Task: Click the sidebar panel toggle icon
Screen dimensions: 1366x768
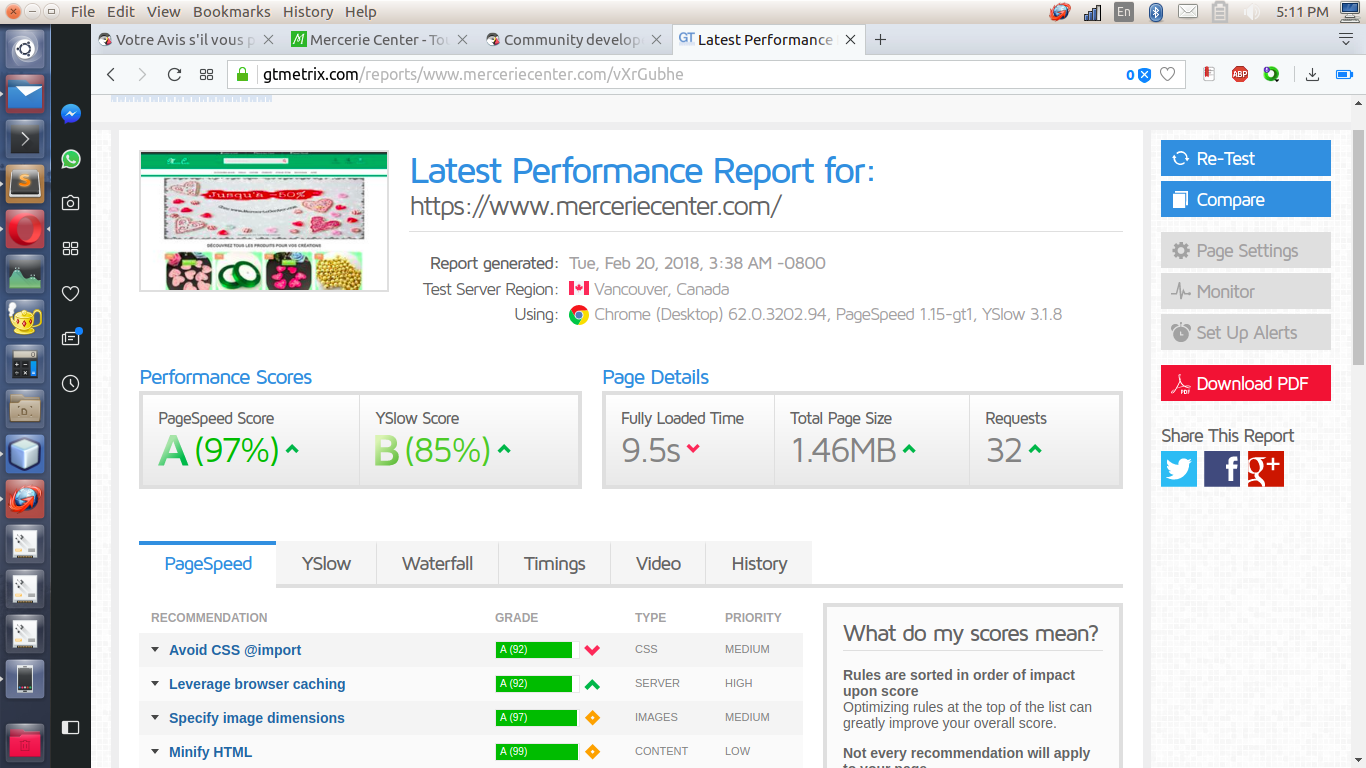Action: 70,727
